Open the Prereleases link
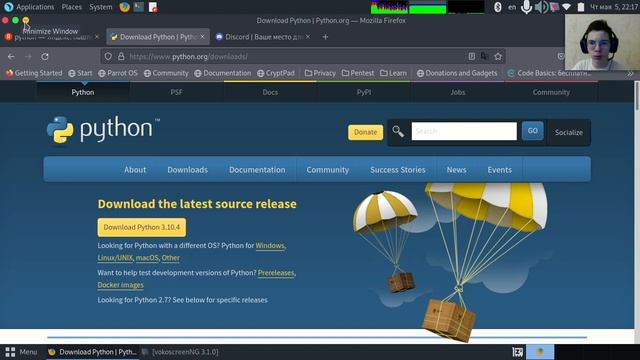 click(x=276, y=273)
